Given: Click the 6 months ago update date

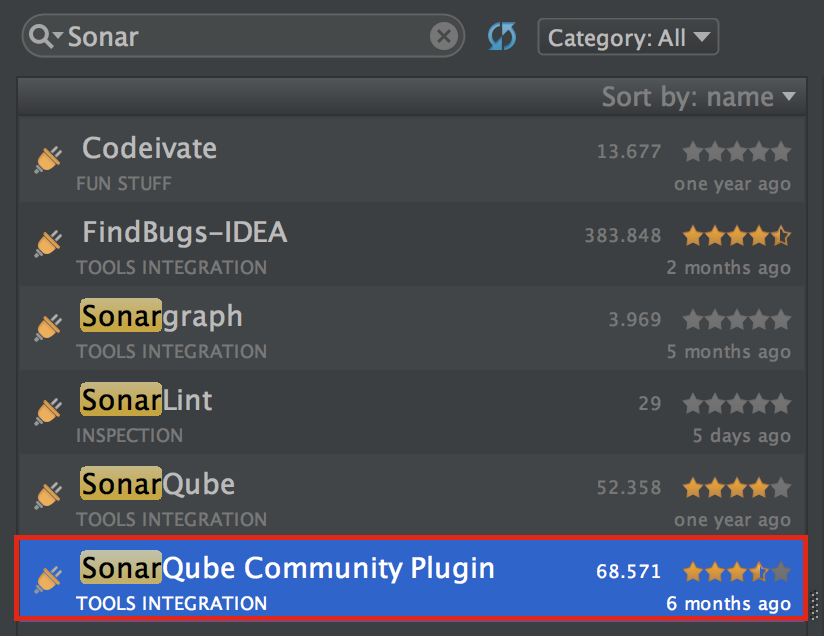Looking at the screenshot, I should tap(728, 604).
